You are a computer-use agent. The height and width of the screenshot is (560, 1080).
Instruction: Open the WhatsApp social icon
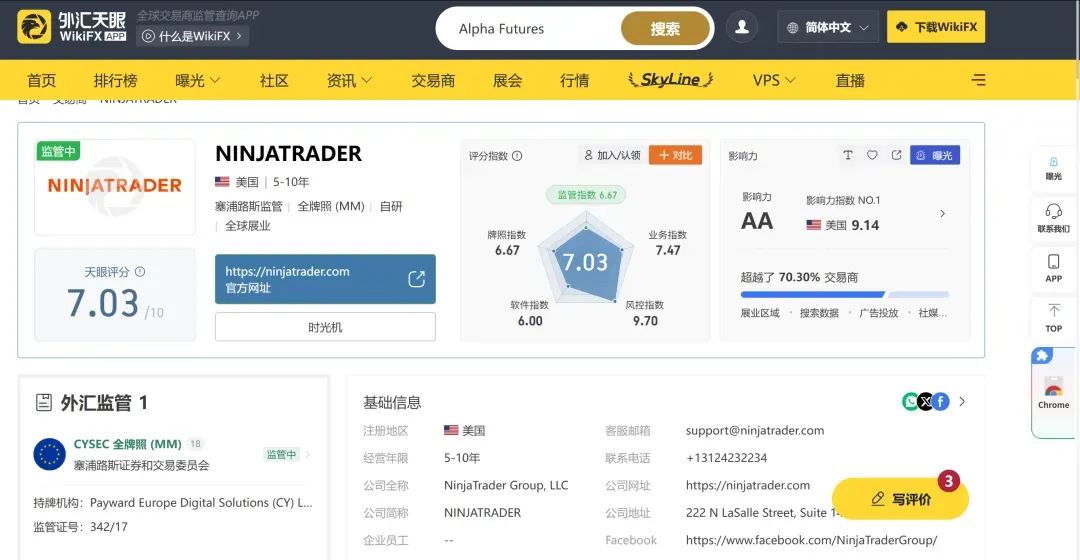[x=911, y=401]
